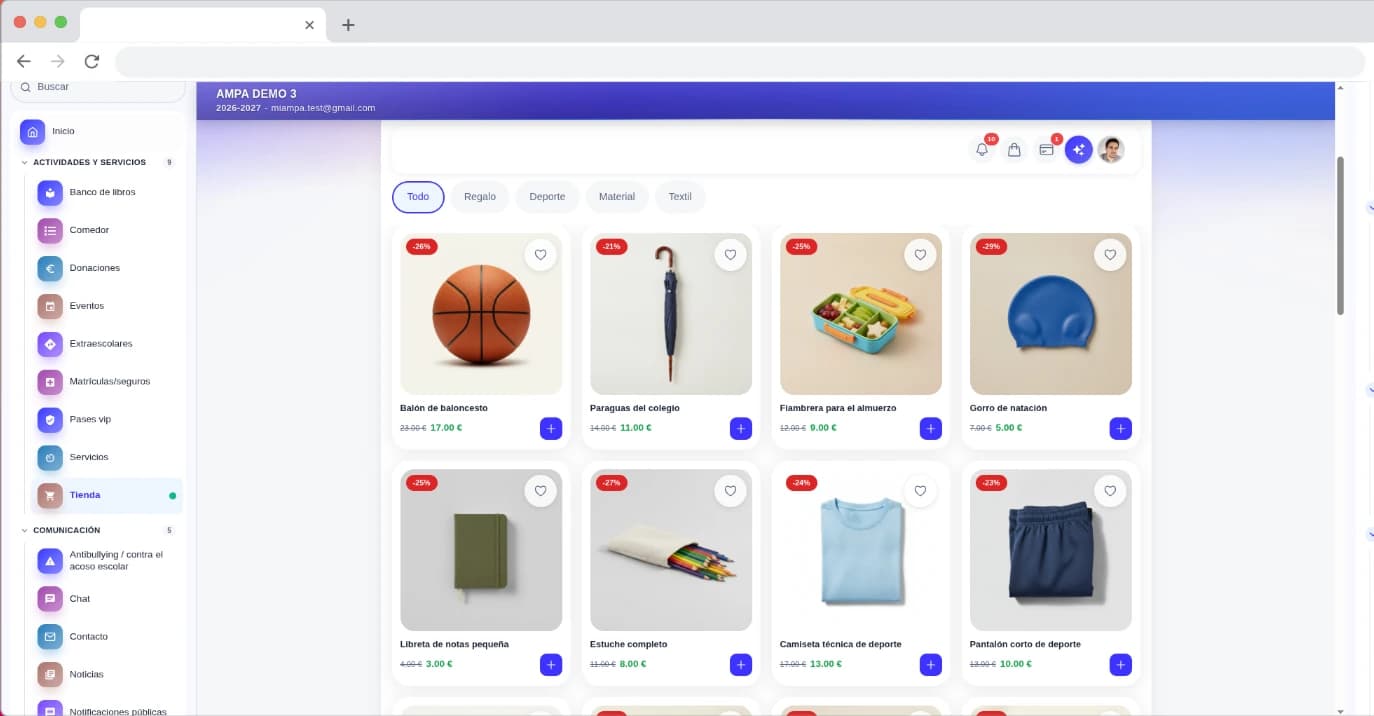Open Servicios sidebar icon
Viewport: 1374px width, 716px height.
[x=50, y=457]
